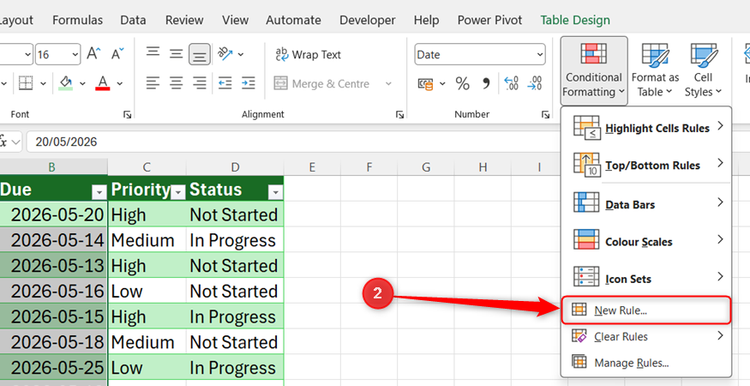Select New Rule... menu item

pyautogui.click(x=646, y=310)
